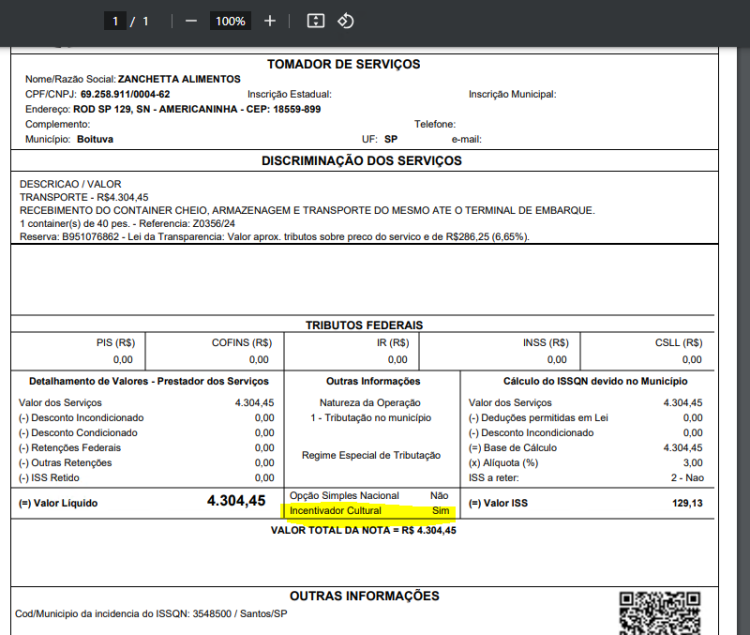Click the TRIBUTOS FEDERAIS heading
750x635 pixels.
click(x=364, y=325)
